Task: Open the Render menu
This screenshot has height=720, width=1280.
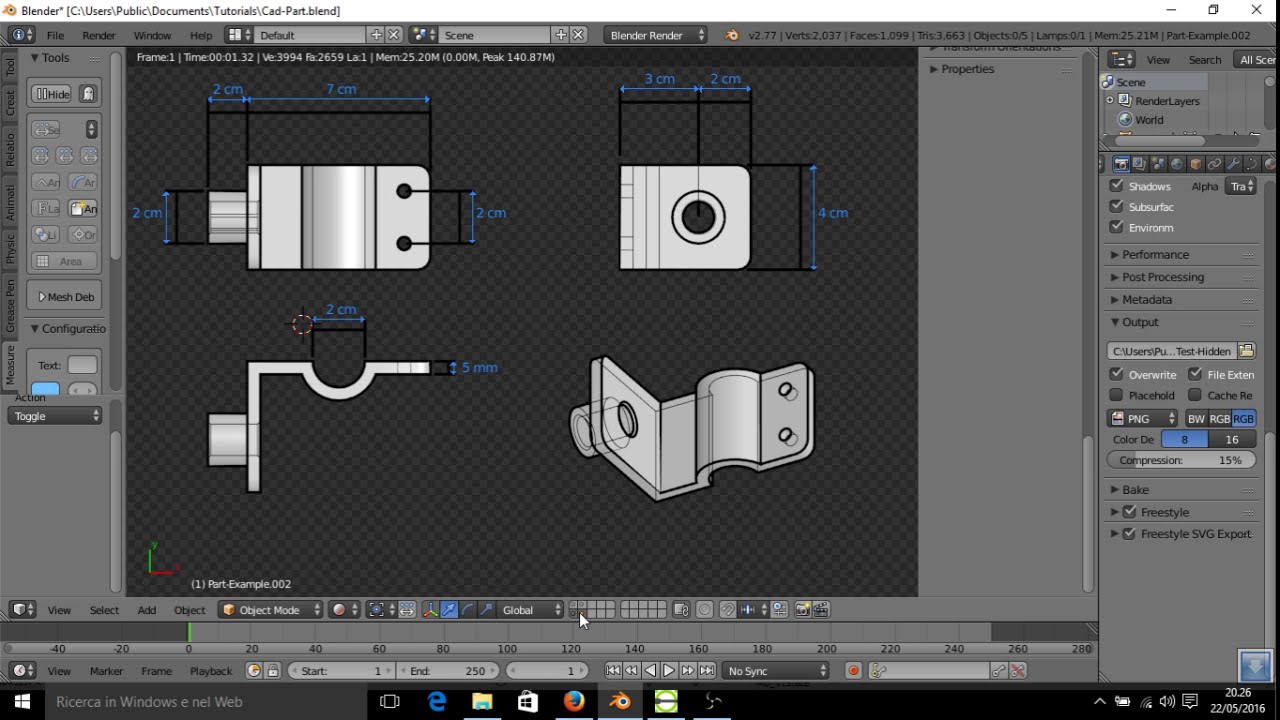Action: click(x=99, y=35)
